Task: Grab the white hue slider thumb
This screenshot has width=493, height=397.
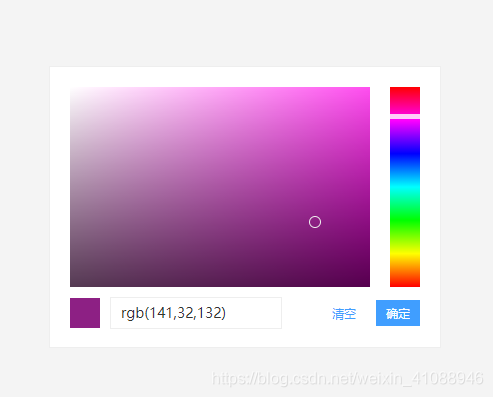Action: 405,116
